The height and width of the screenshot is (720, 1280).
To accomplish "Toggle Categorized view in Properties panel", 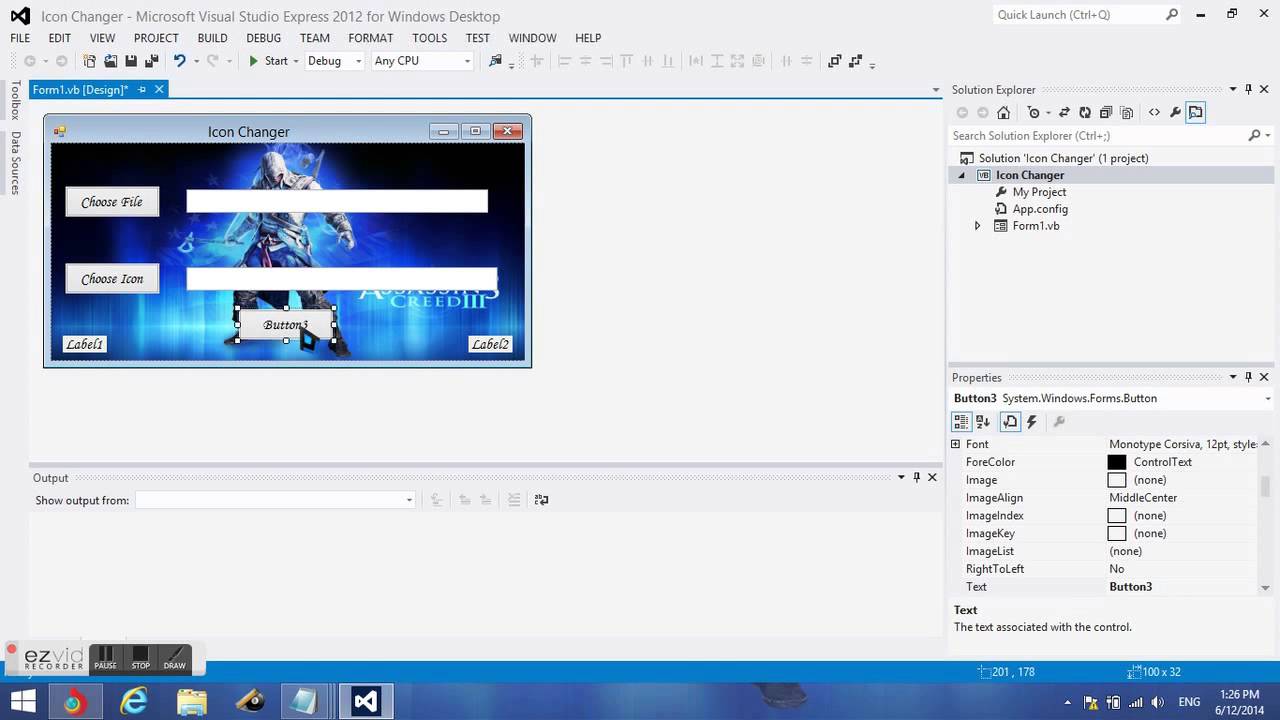I will [x=962, y=422].
